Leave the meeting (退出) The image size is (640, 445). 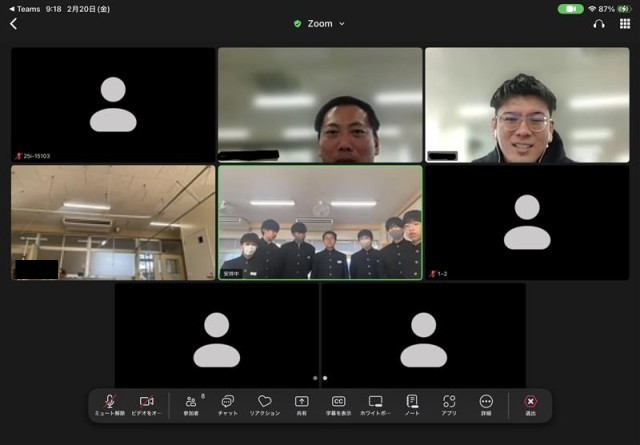point(530,404)
